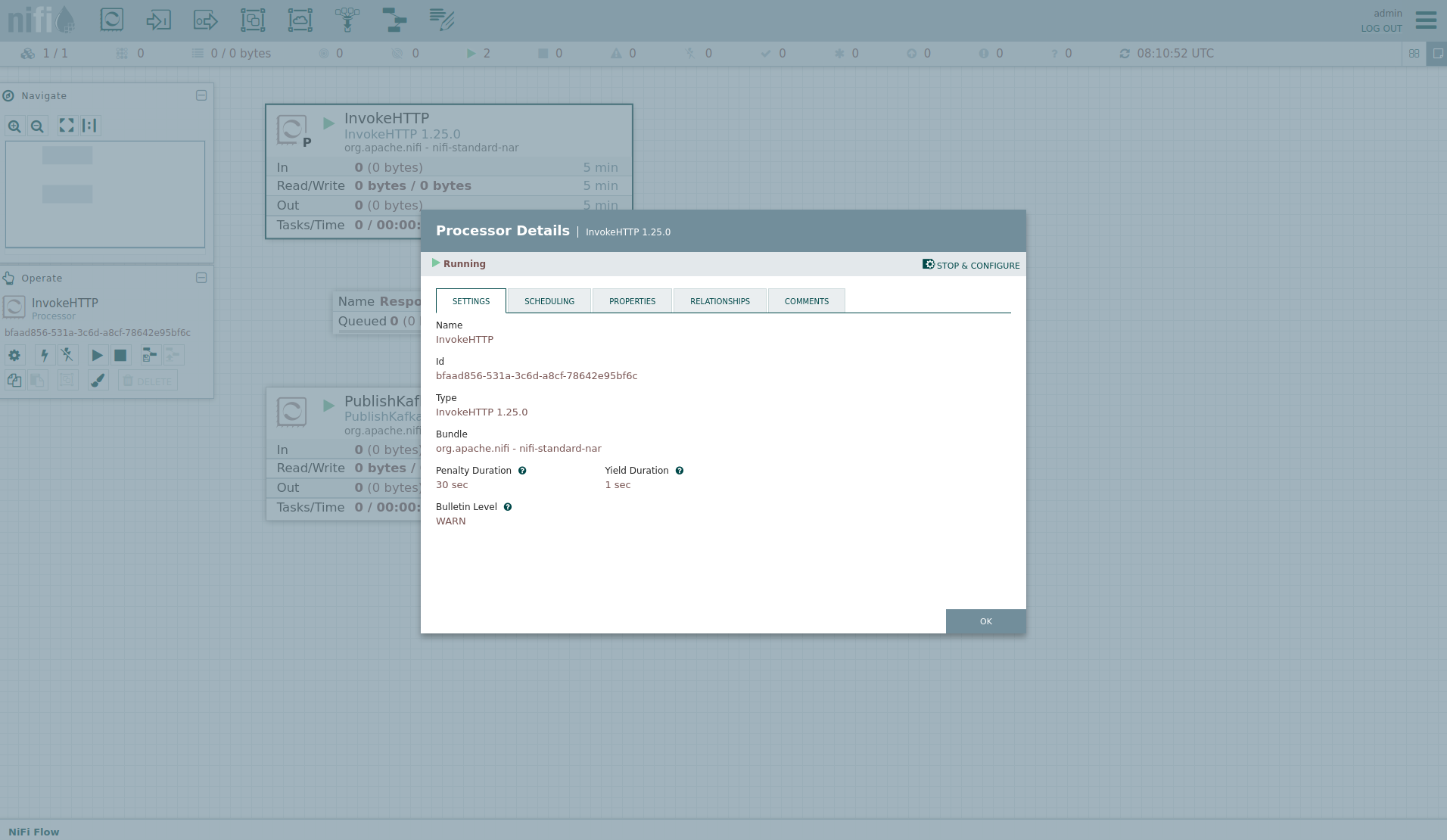
Task: Click Stop & Configure link
Action: (971, 265)
